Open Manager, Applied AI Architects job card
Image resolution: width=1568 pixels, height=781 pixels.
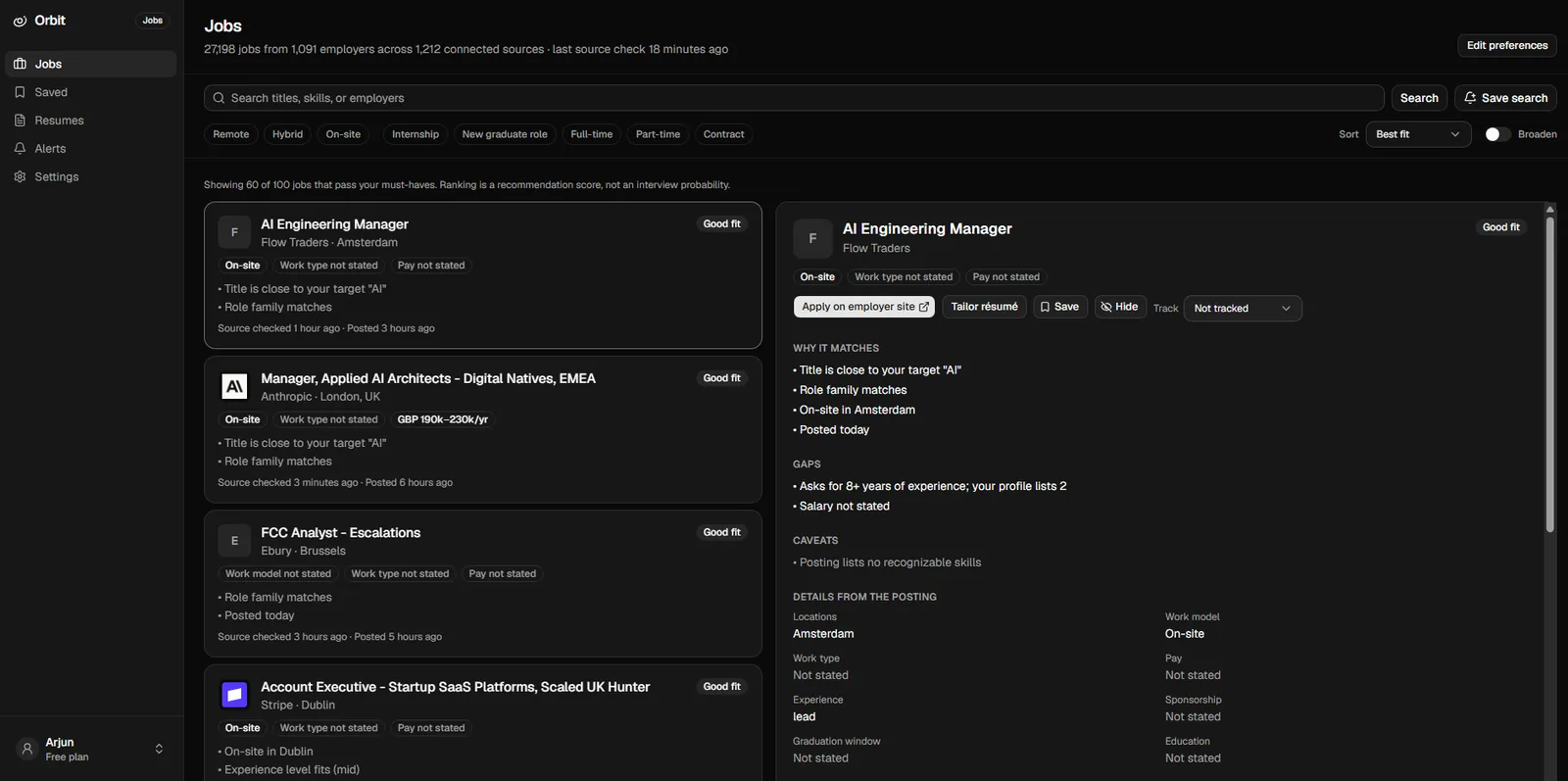(483, 429)
